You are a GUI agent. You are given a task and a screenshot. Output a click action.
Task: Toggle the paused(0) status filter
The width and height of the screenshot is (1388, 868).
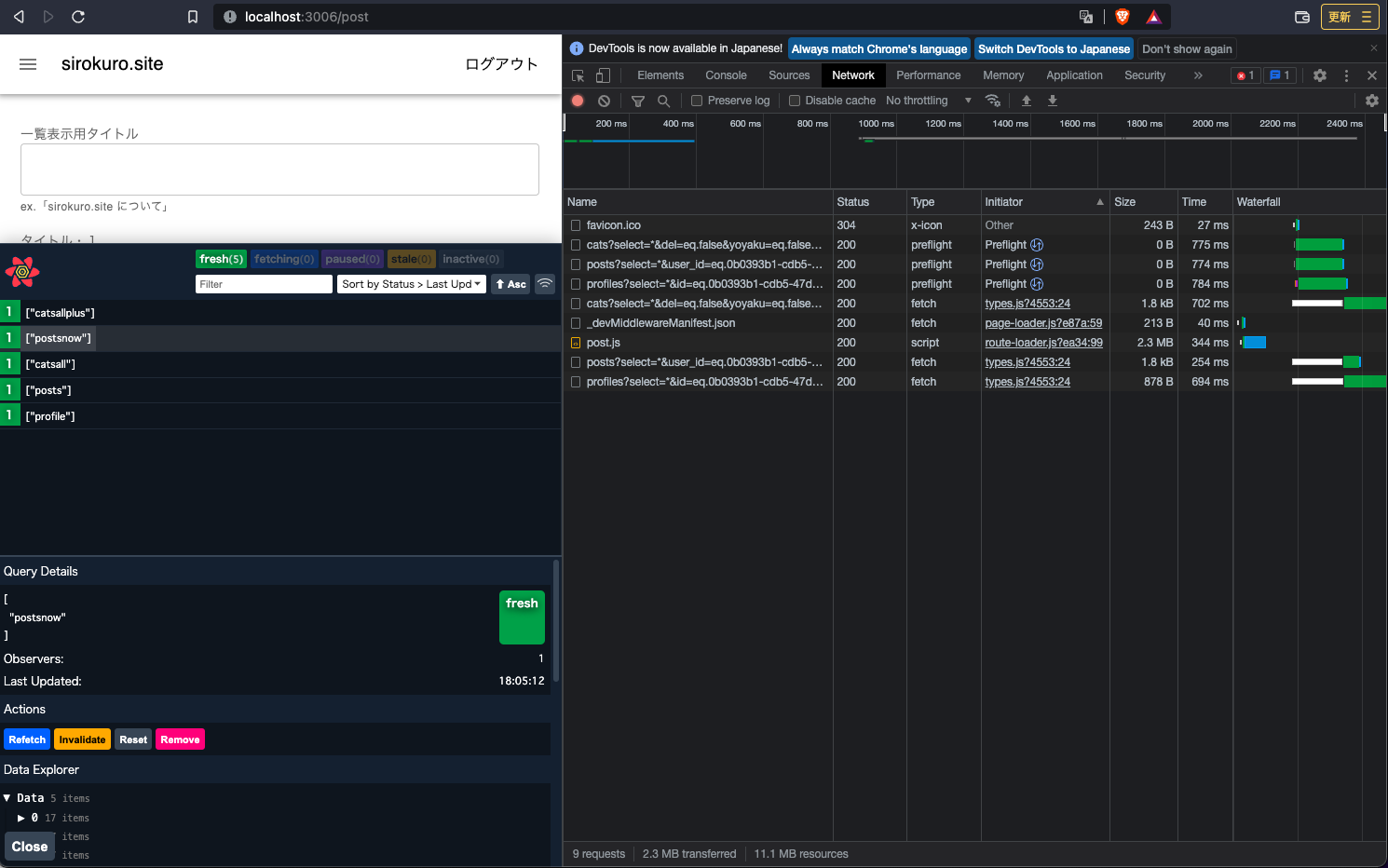352,259
